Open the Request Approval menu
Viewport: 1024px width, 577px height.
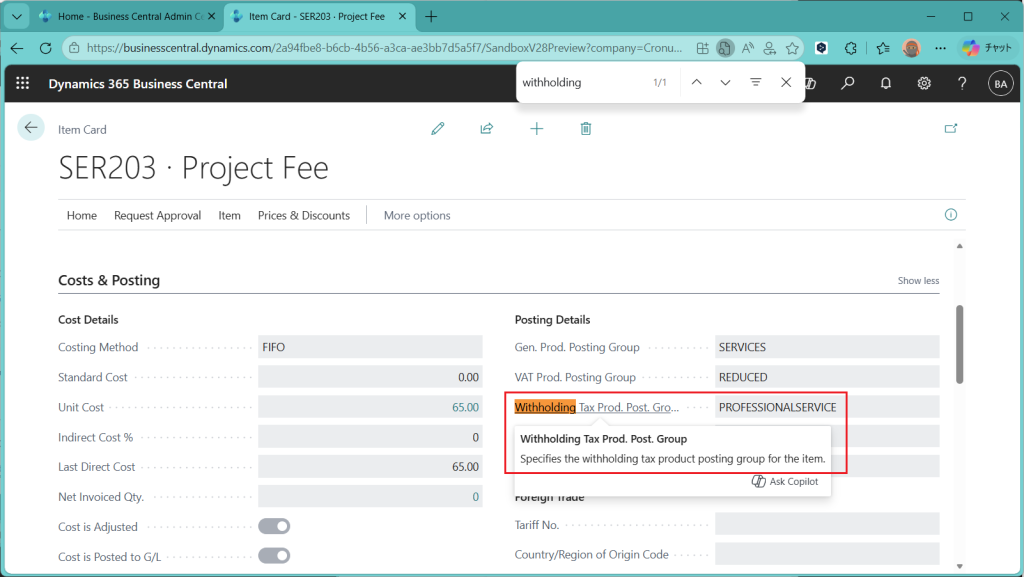click(x=157, y=215)
